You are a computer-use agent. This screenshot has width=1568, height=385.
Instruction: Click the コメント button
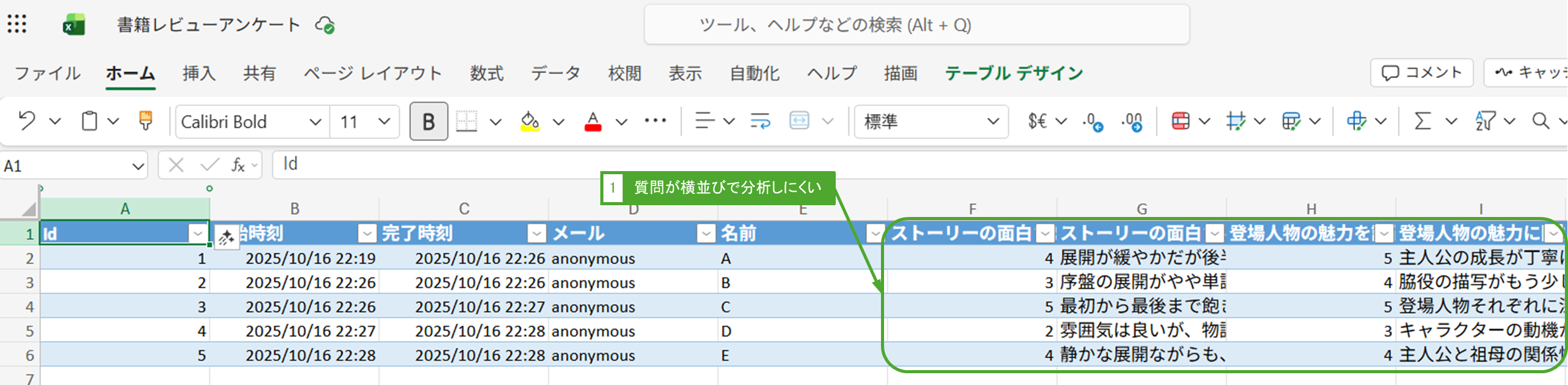(1421, 73)
